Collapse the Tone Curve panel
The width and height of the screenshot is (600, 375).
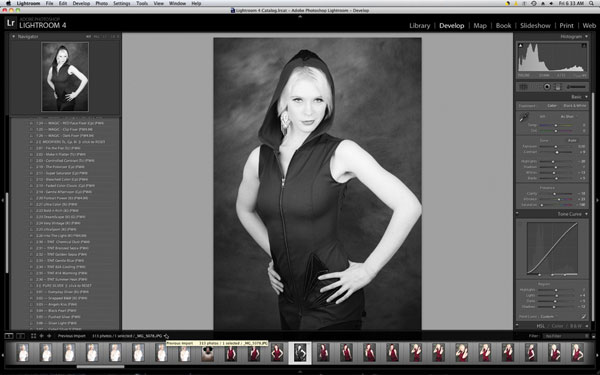tap(586, 214)
